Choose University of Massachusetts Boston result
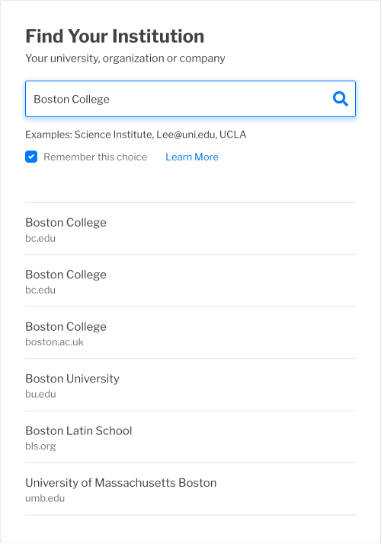 pyautogui.click(x=190, y=489)
